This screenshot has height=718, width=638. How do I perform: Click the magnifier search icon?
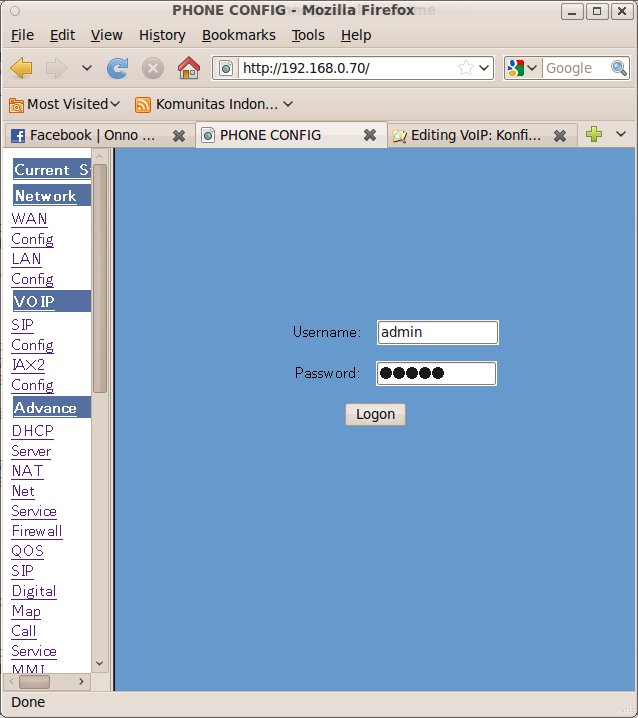619,68
